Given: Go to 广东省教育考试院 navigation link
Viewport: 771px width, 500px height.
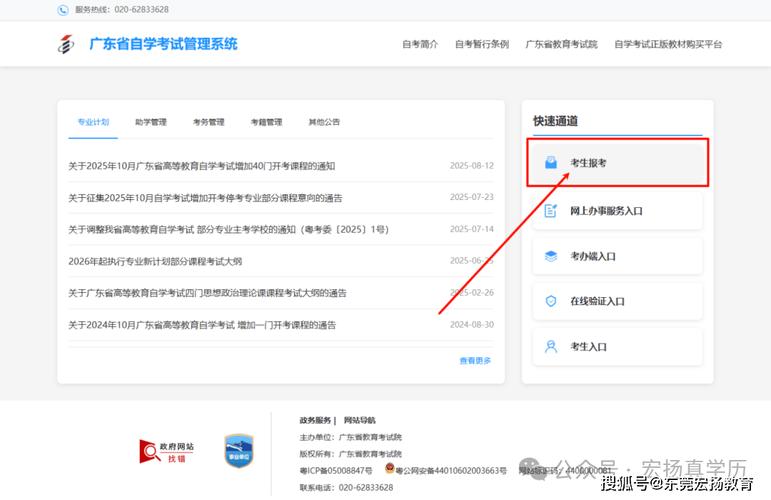Looking at the screenshot, I should pyautogui.click(x=562, y=44).
